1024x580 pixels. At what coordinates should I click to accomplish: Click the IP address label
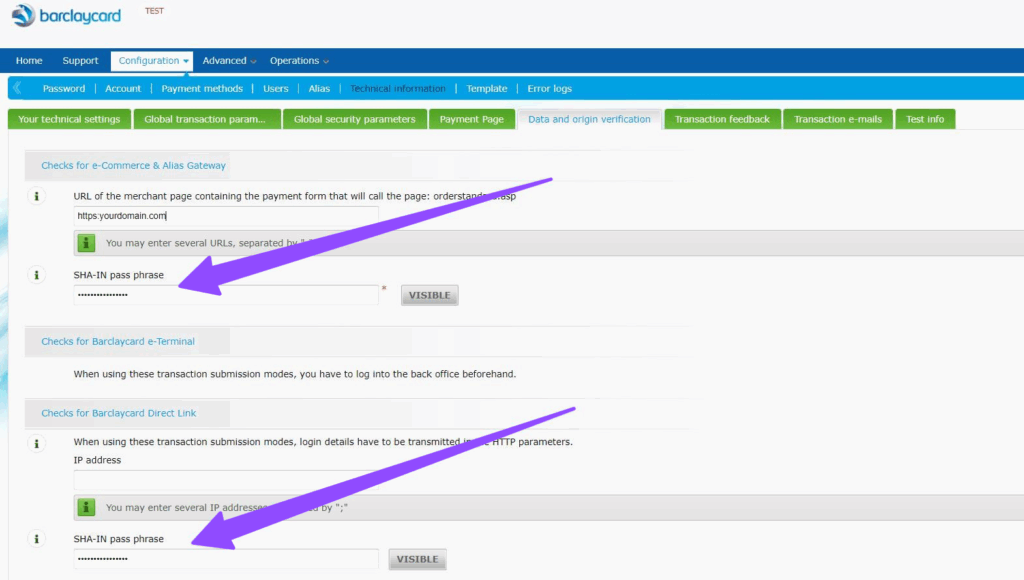(97, 460)
